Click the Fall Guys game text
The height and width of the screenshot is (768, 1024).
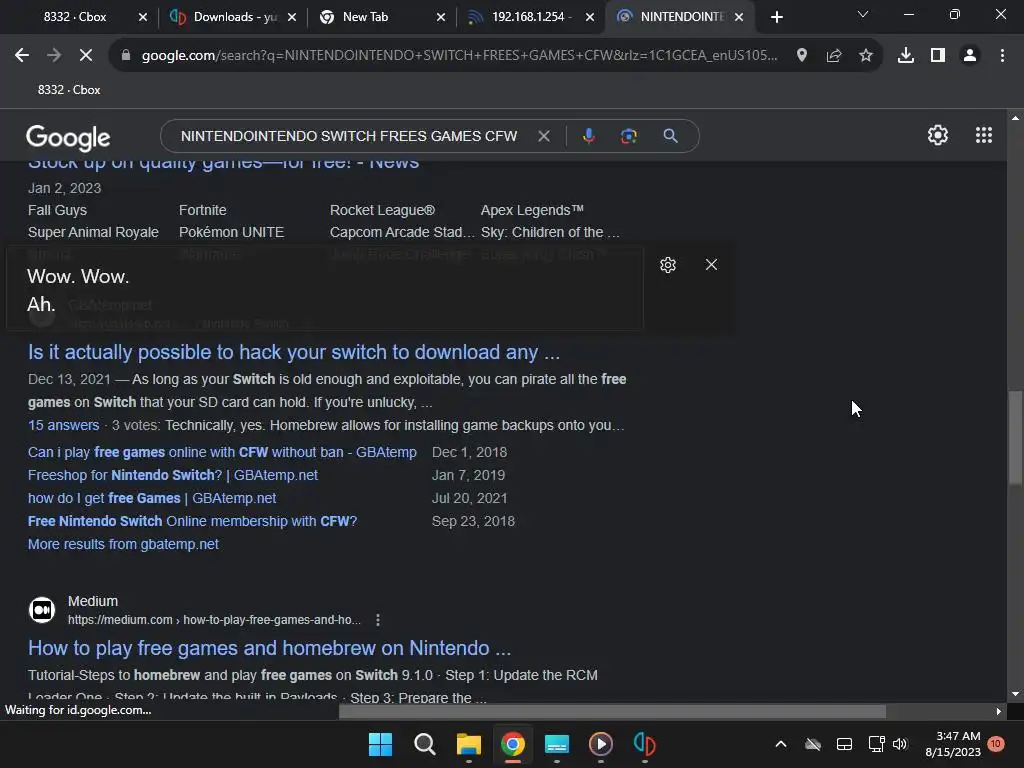click(57, 210)
